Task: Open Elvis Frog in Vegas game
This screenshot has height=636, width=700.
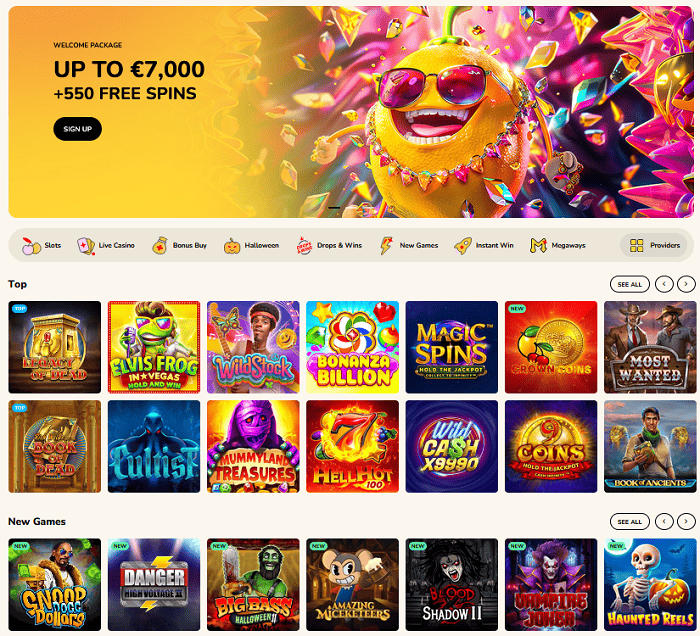Action: tap(154, 347)
